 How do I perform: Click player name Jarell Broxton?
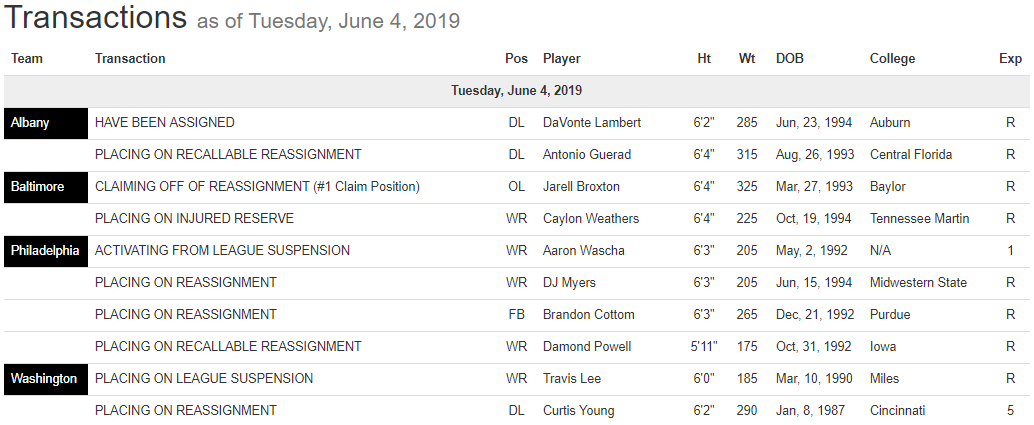pyautogui.click(x=581, y=187)
